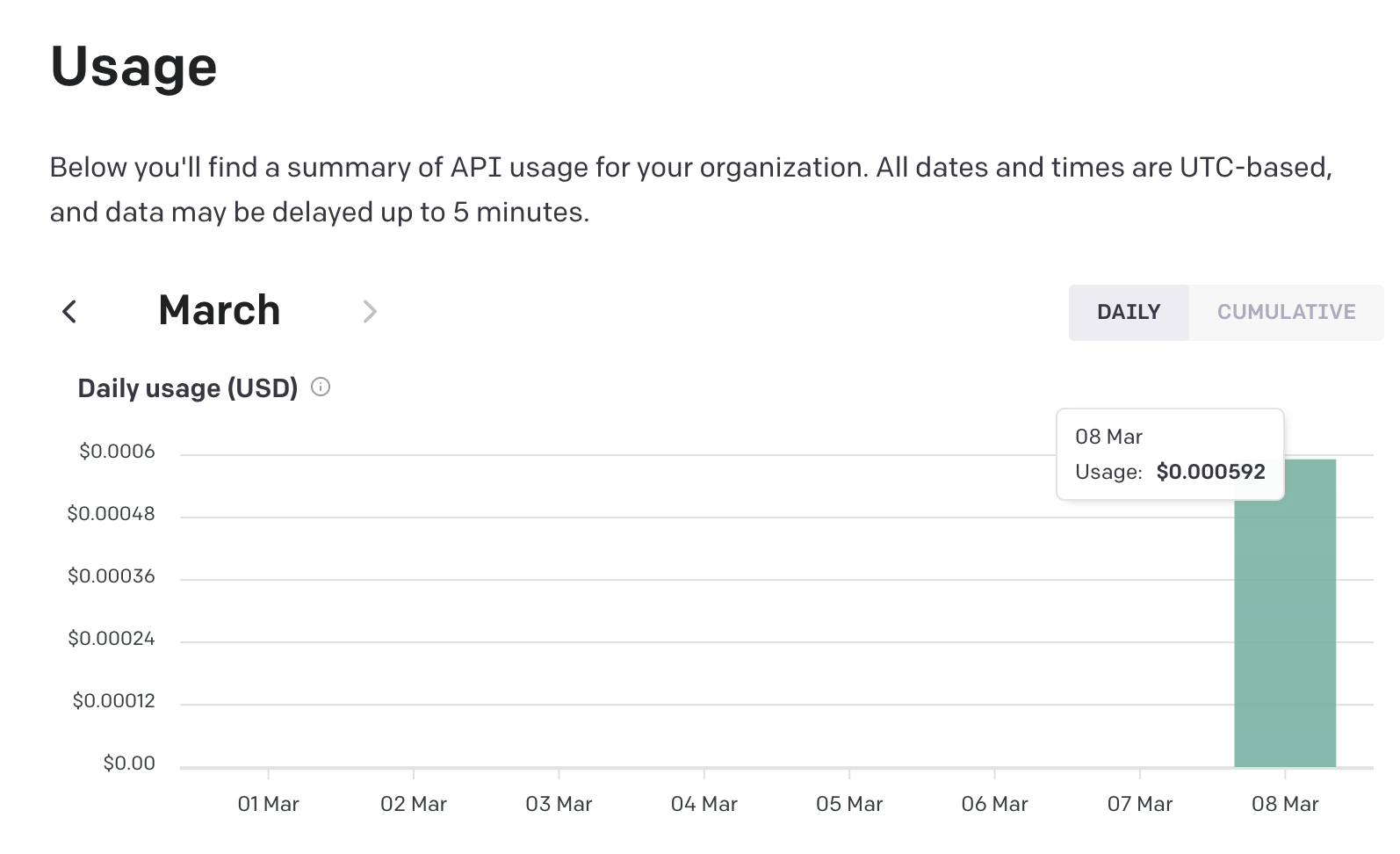Select the 06 Mar axis label
The image size is (1400, 854).
pyautogui.click(x=994, y=804)
